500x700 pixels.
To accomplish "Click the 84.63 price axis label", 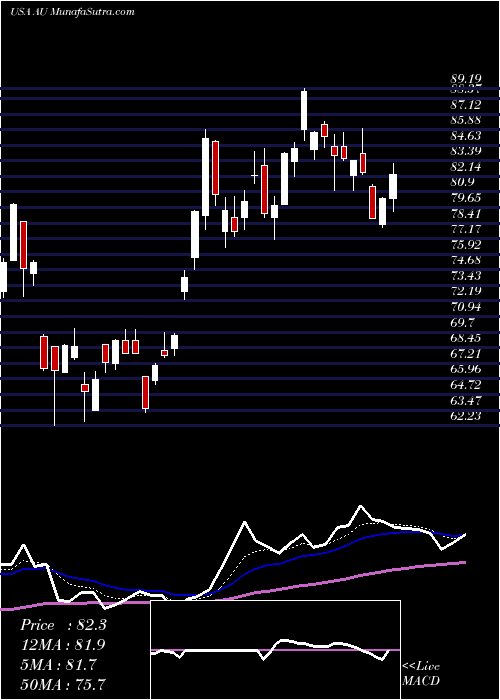I will (465, 136).
